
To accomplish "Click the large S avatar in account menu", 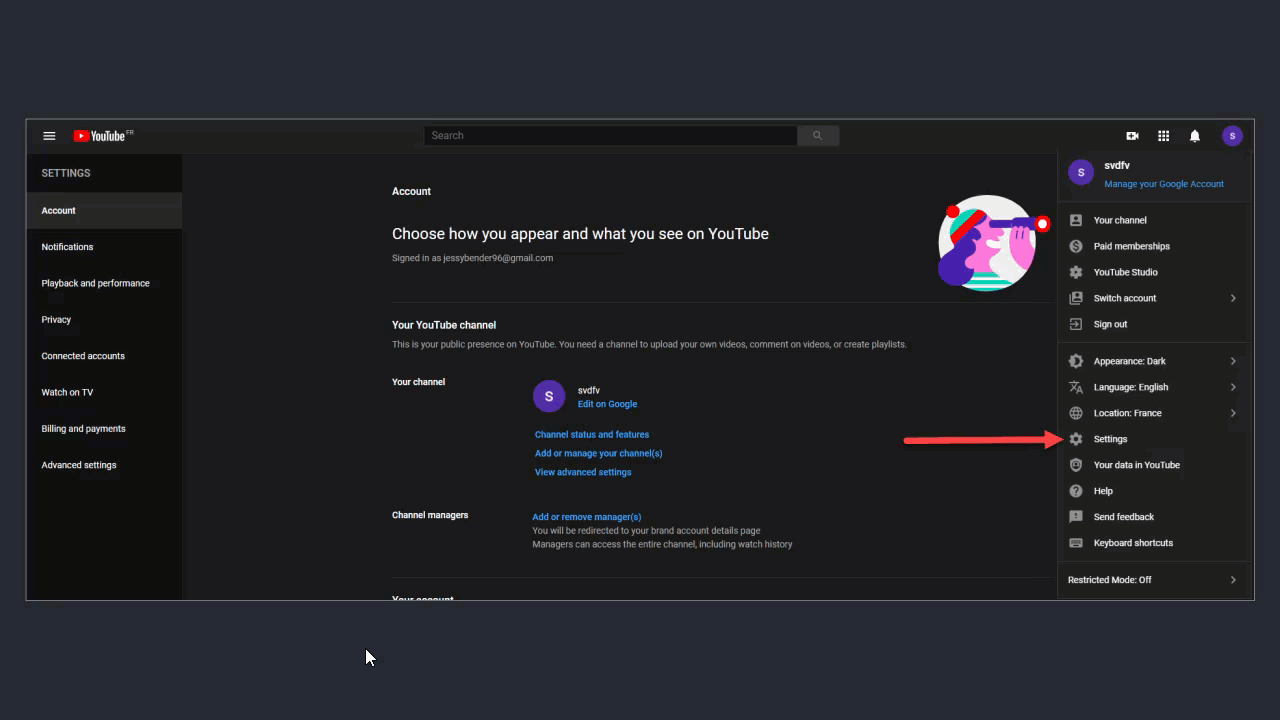I will 1081,172.
